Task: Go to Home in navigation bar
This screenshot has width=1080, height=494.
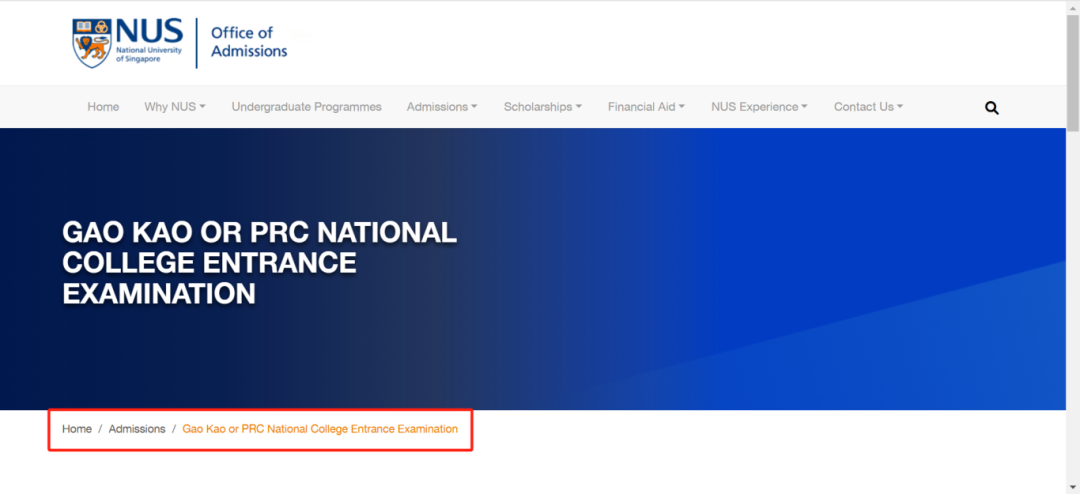Action: 103,107
